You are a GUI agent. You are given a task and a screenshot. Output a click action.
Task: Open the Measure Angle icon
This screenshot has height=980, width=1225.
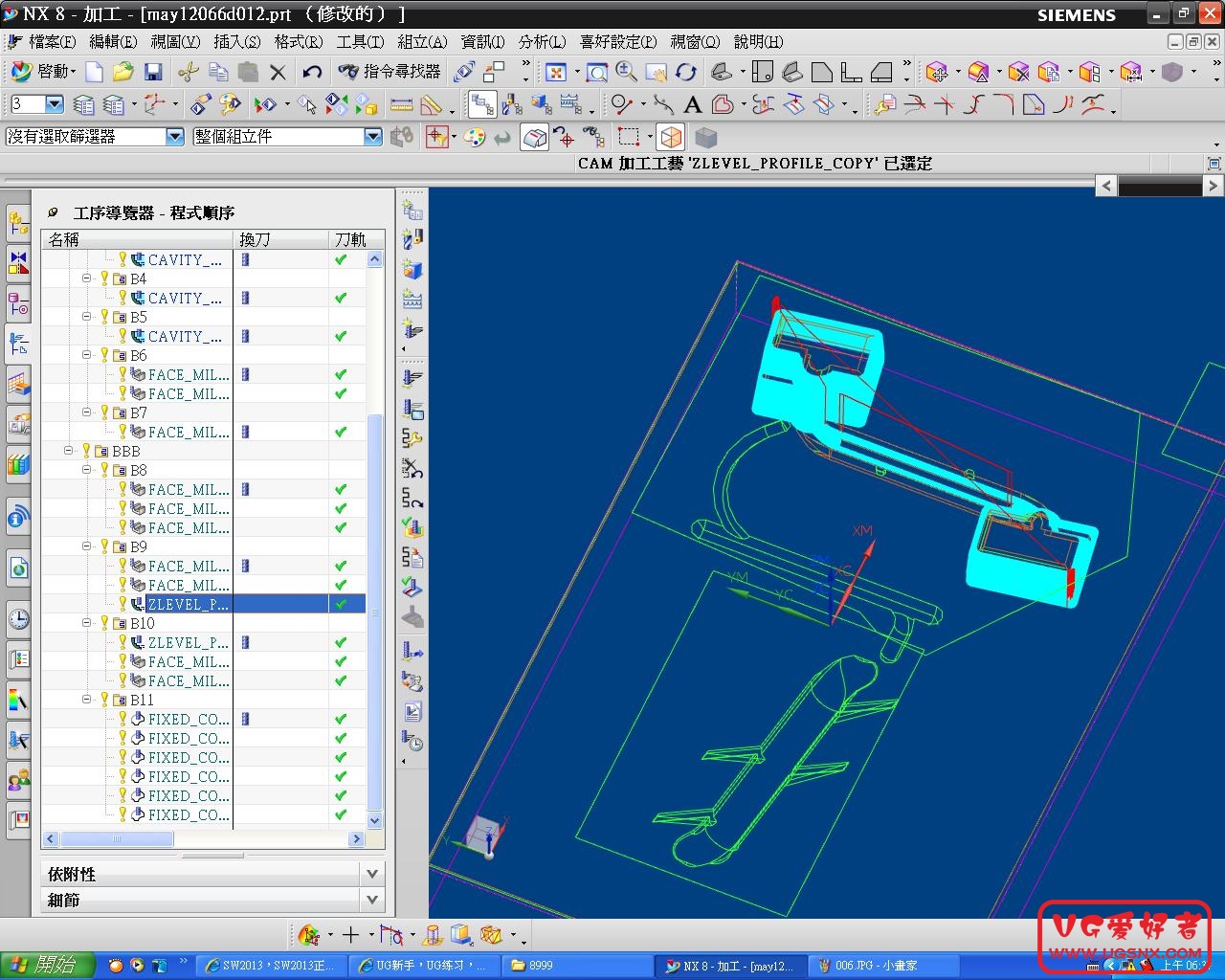(x=433, y=104)
